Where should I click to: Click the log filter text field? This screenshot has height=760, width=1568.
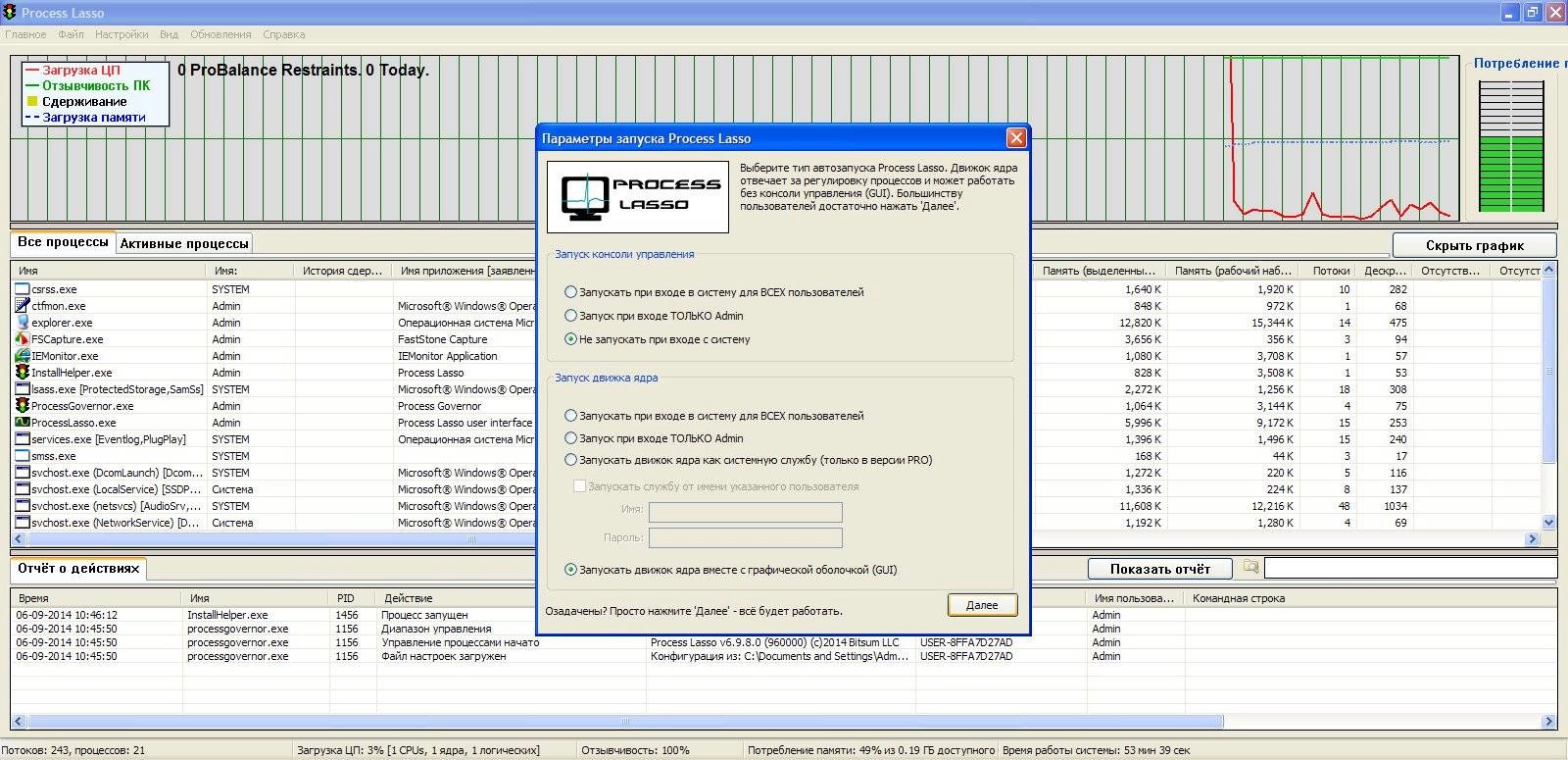click(1410, 568)
